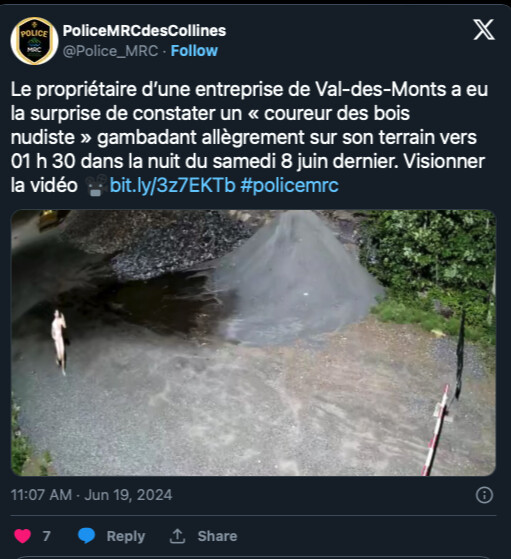511x559 pixels.
Task: Follow the @Police_MRC account
Action: pyautogui.click(x=194, y=51)
